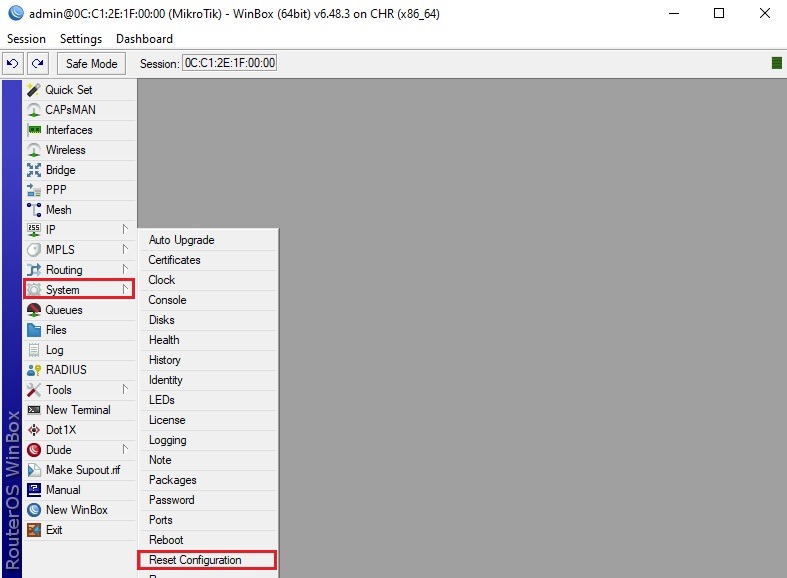The width and height of the screenshot is (787, 578).
Task: Click the green status indicator square
Action: click(777, 63)
